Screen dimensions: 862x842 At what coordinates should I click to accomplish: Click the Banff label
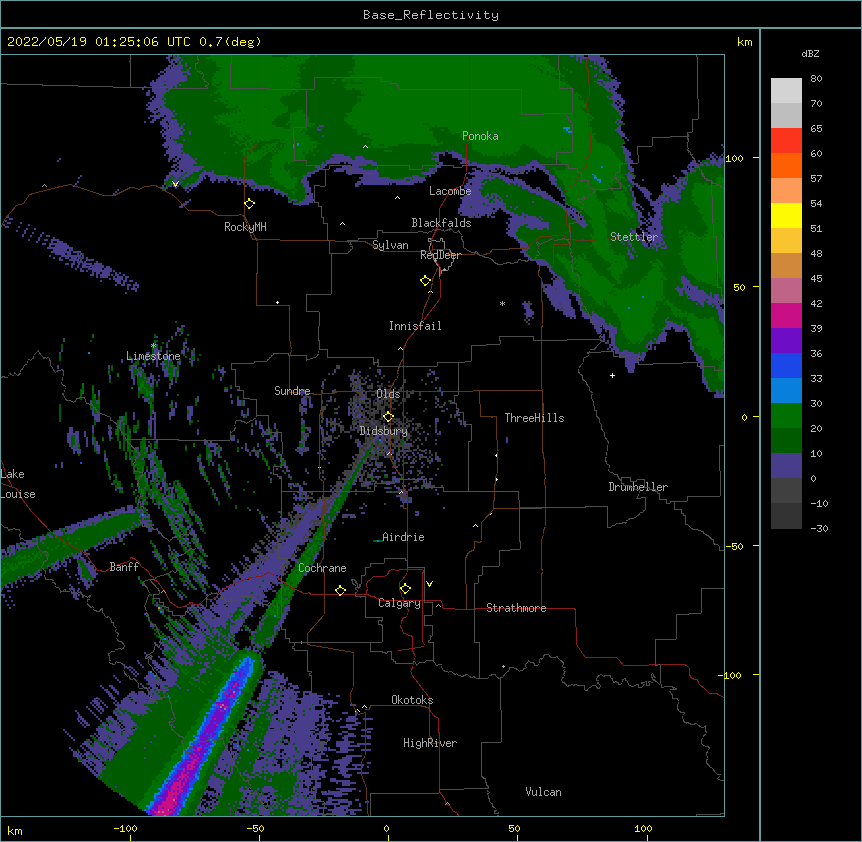124,567
